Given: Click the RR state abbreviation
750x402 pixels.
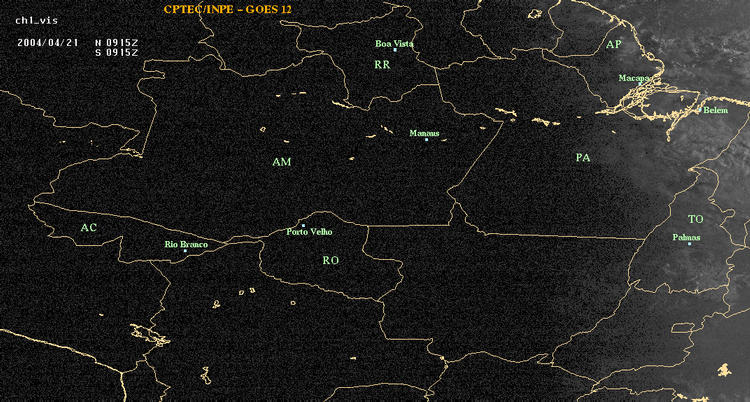Looking at the screenshot, I should click(x=382, y=65).
